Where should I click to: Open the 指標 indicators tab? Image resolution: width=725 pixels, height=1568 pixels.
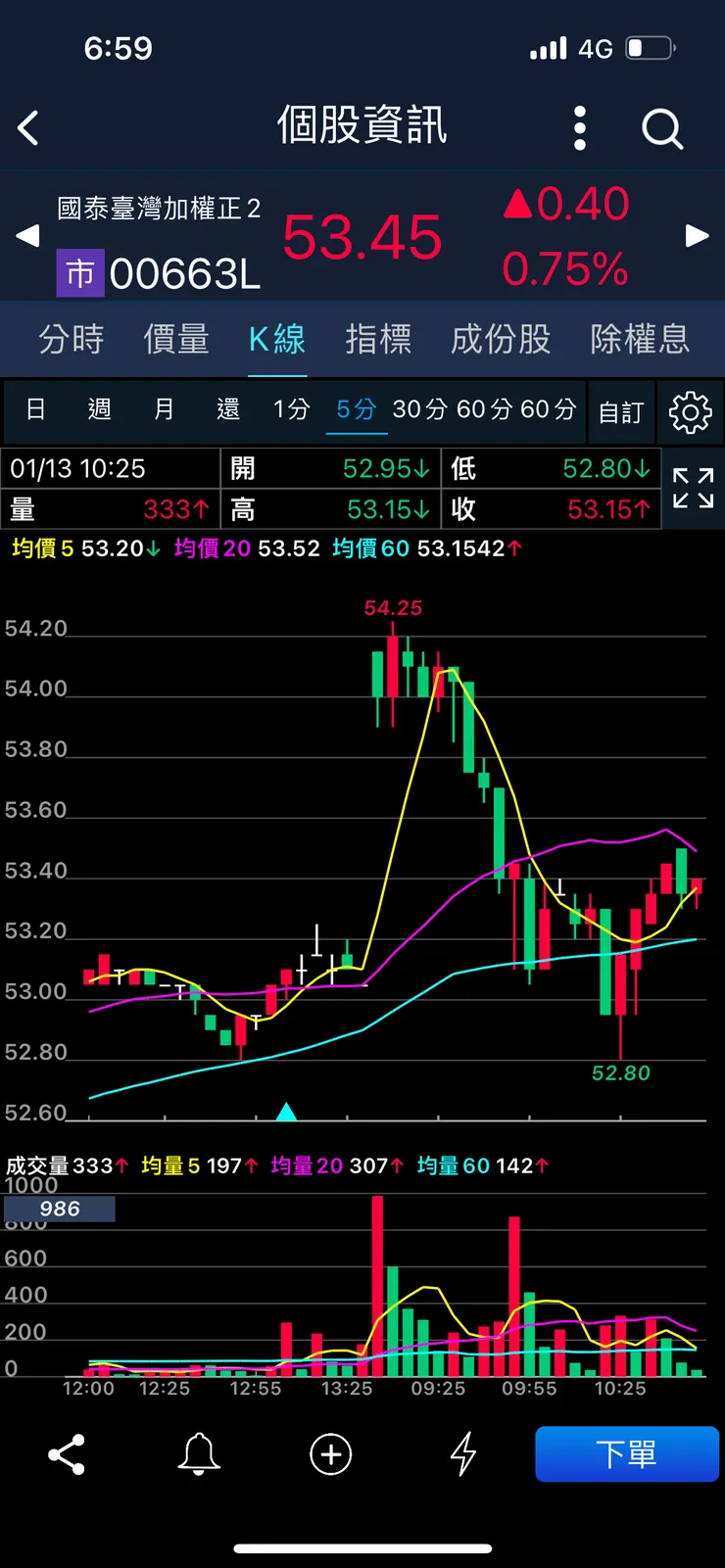[378, 339]
